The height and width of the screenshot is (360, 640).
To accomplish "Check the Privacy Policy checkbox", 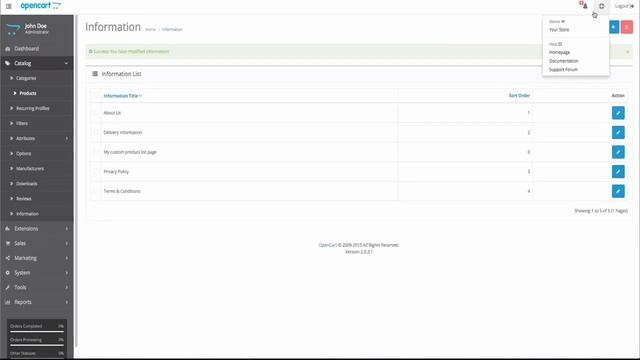I will click(x=96, y=171).
